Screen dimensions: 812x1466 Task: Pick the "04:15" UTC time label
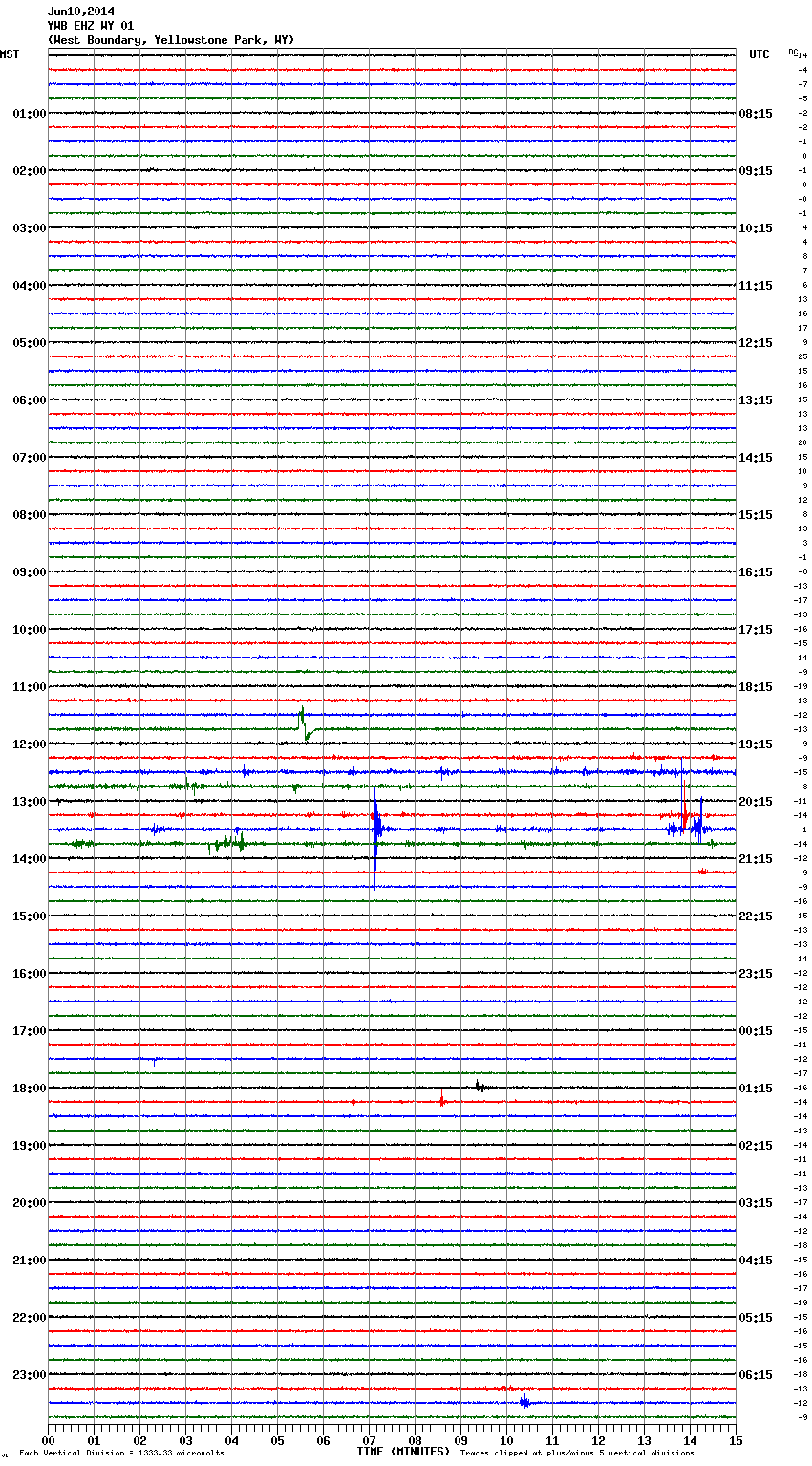(756, 1261)
